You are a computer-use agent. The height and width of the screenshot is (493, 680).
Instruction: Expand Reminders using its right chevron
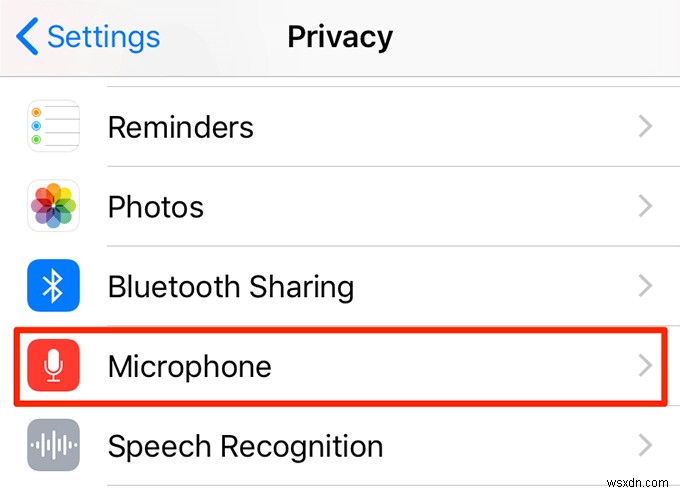pyautogui.click(x=646, y=127)
